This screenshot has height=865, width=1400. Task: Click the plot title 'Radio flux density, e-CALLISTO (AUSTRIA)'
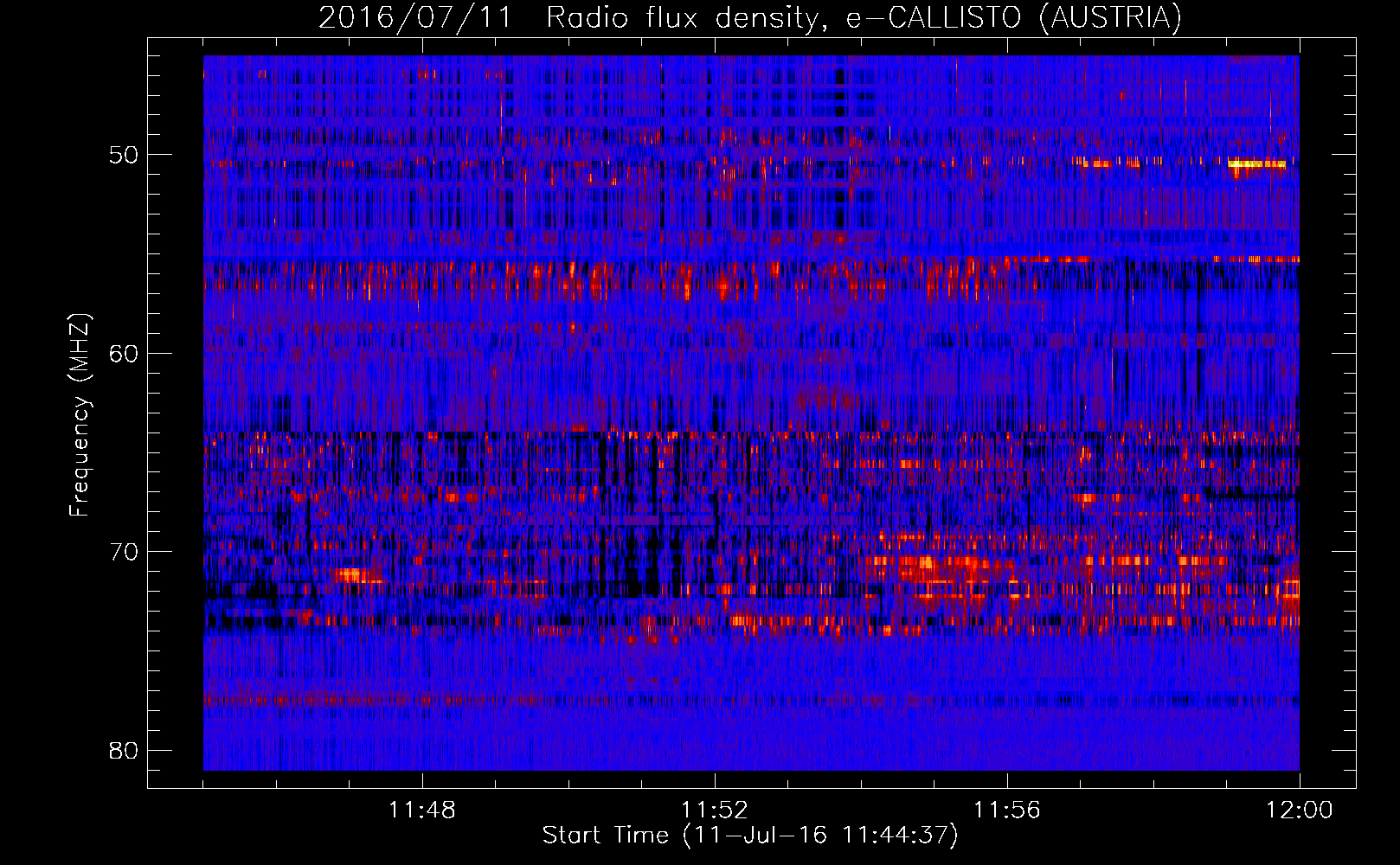[864, 17]
